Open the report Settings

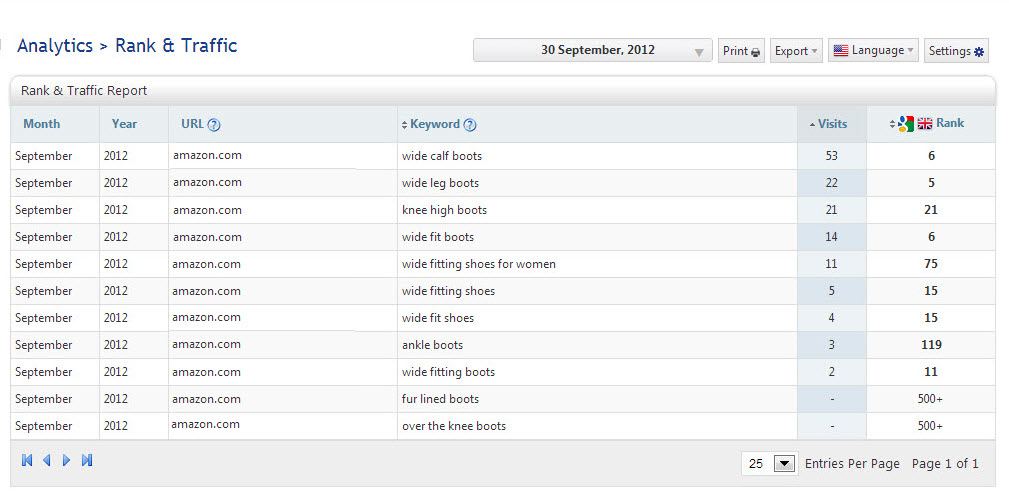956,51
